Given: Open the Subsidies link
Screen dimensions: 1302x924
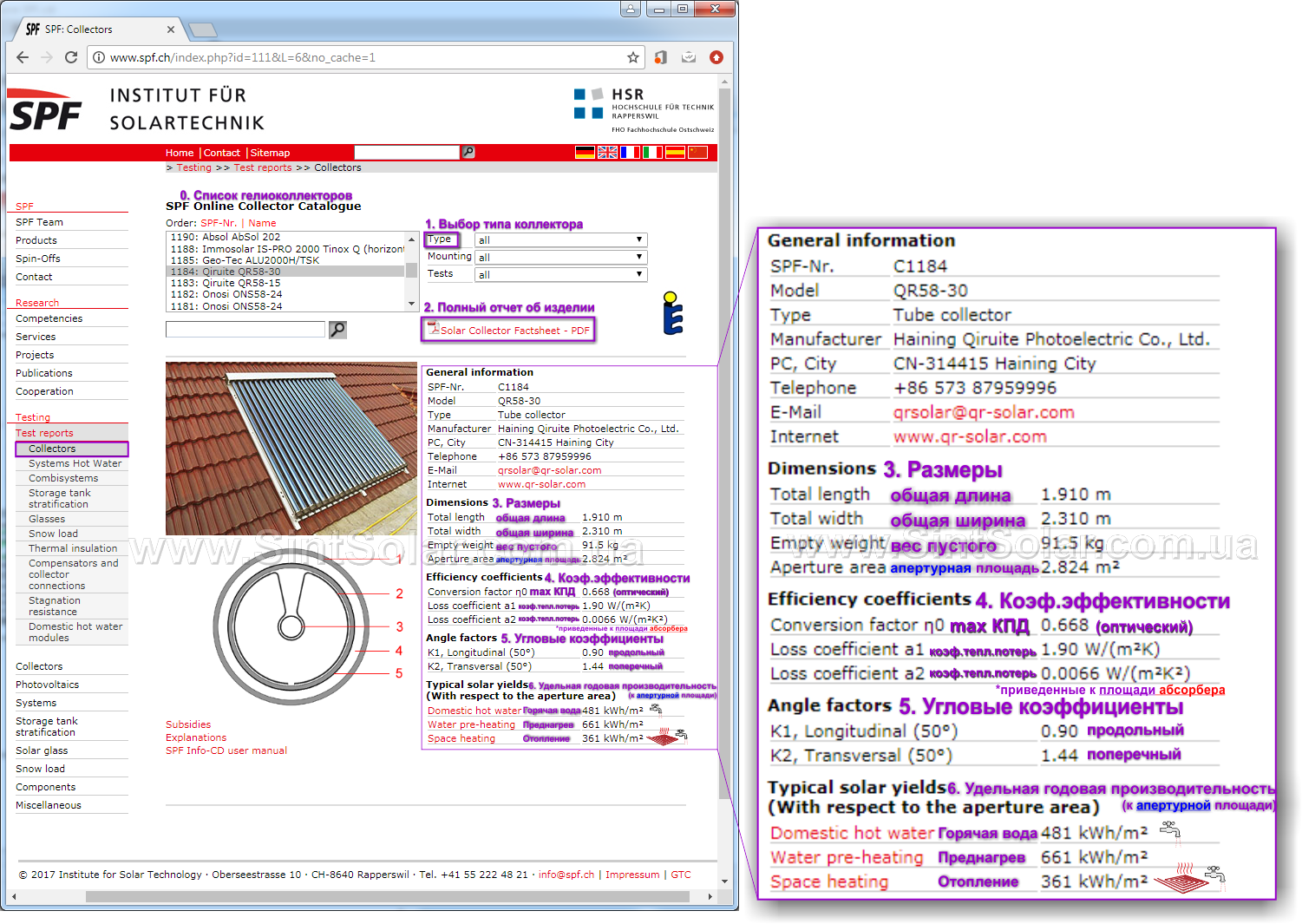Looking at the screenshot, I should point(188,724).
